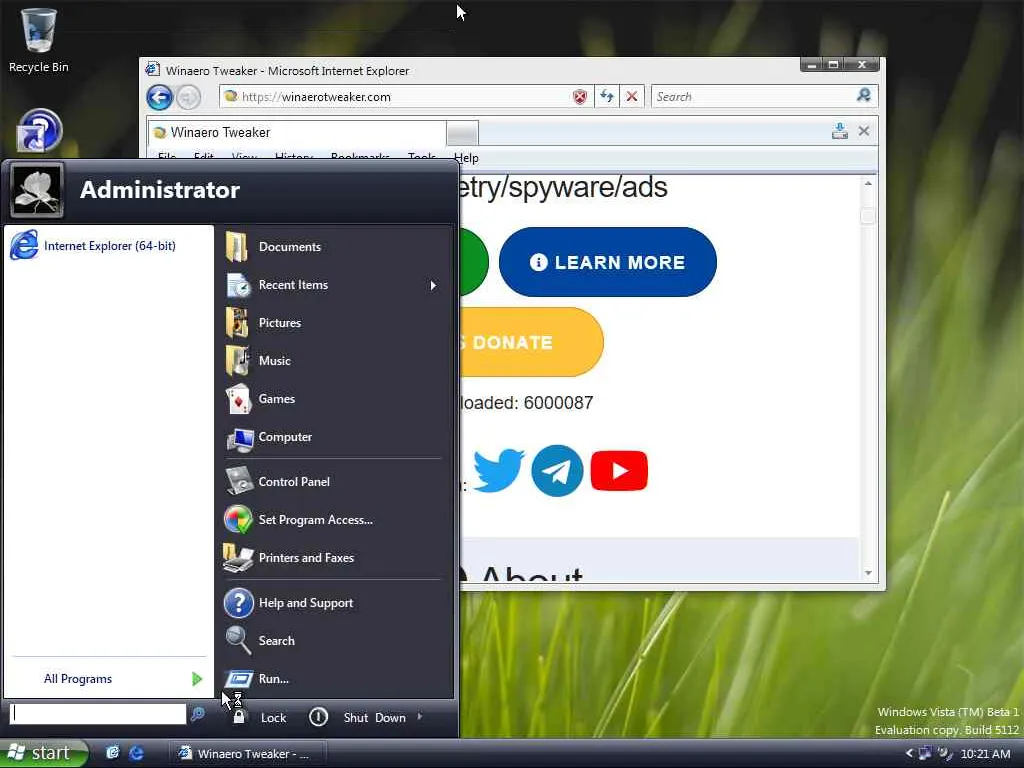Close the current tab with X icon

(863, 131)
